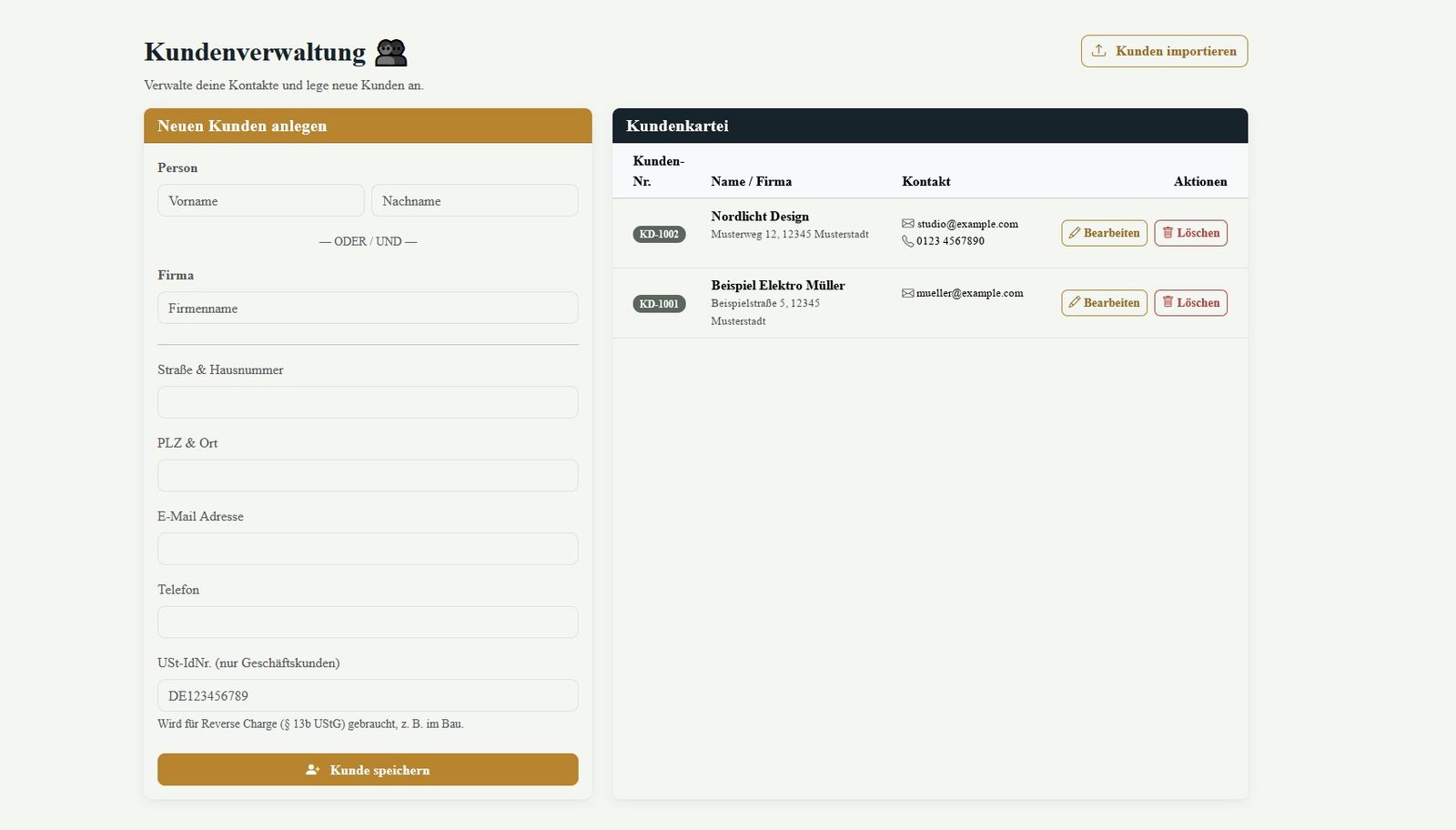1456x830 pixels.
Task: Click pencil icon for Nordlicht Design
Action: (1075, 233)
